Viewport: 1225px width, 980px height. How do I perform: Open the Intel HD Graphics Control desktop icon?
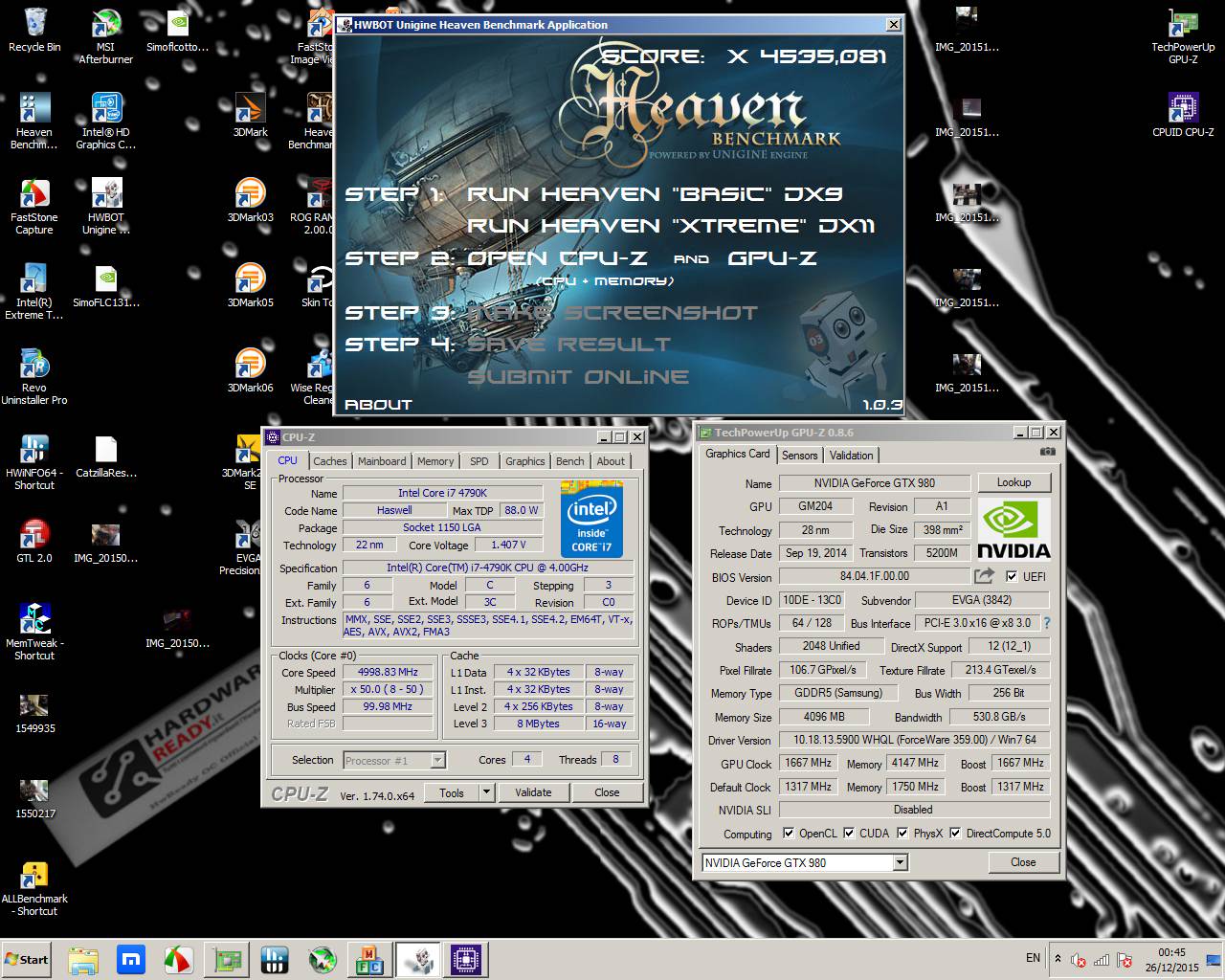[x=106, y=122]
